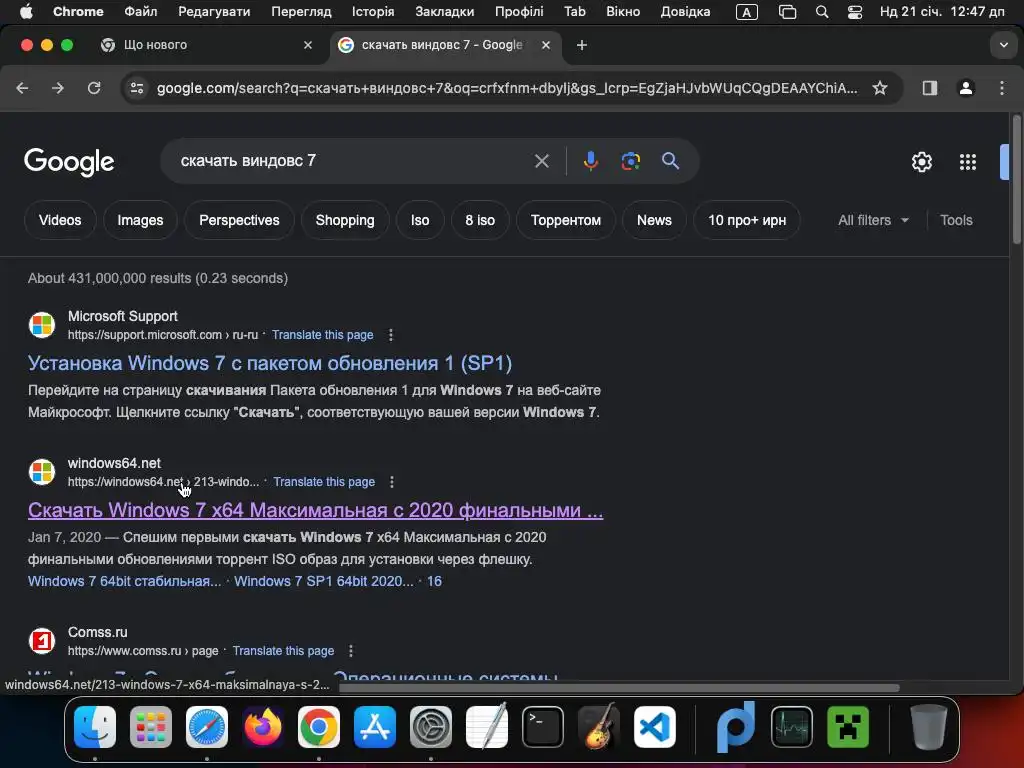The height and width of the screenshot is (768, 1024).
Task: Open Finder from the Dock
Action: pos(95,727)
